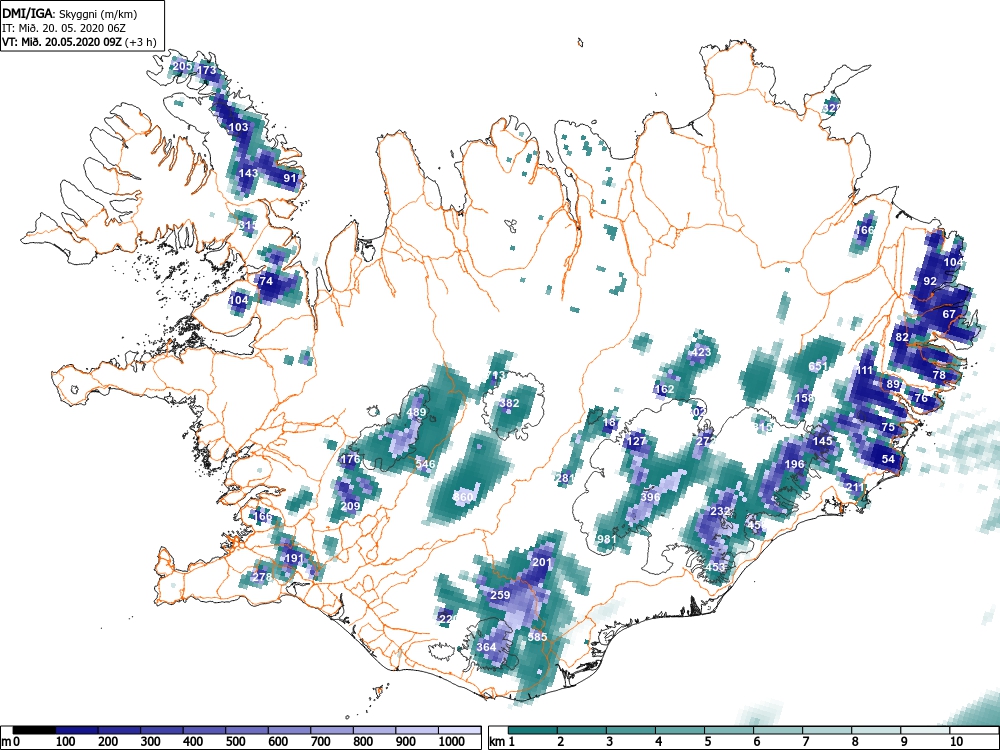Click the visibility value 546

(x=425, y=464)
